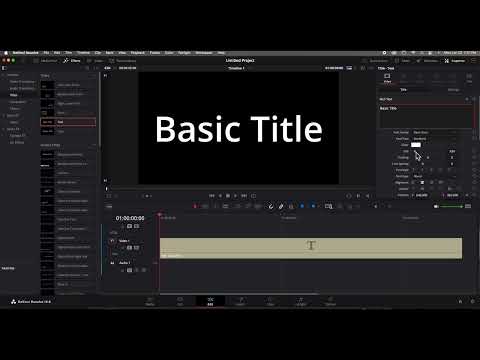The width and height of the screenshot is (480, 360).
Task: Click the title clip T icon in timeline
Action: (311, 246)
